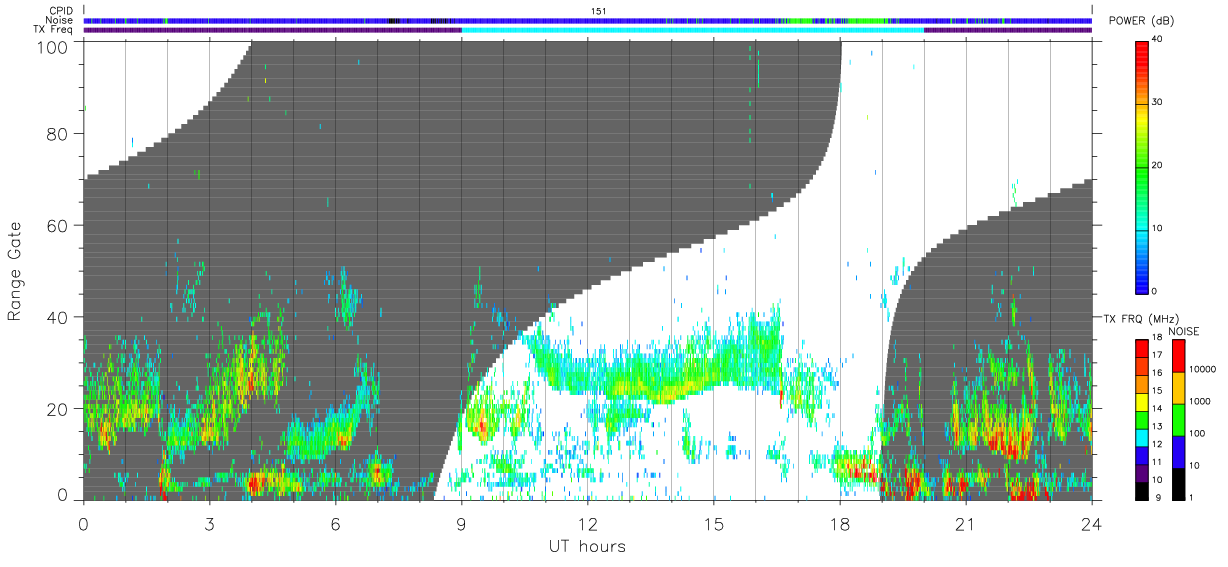This screenshot has height=567, width=1228.
Task: Click the 80 tick on the Range Gate axis
Action: (x=58, y=133)
